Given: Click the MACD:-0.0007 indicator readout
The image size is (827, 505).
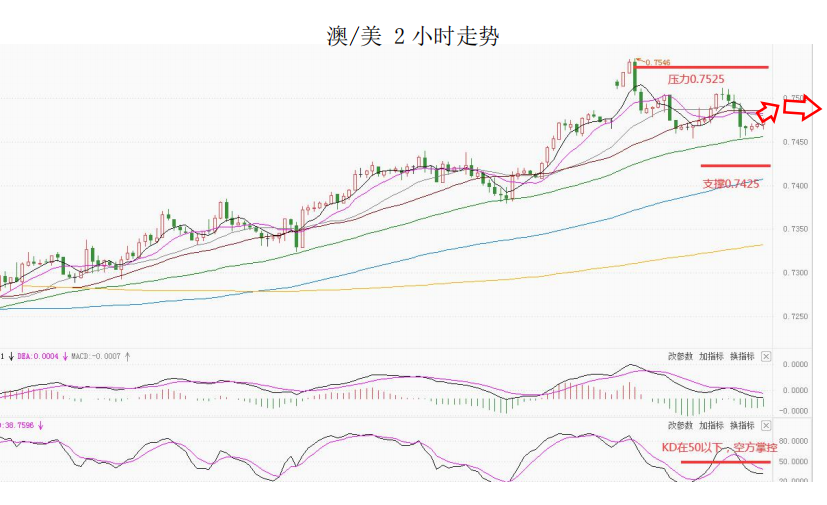Looking at the screenshot, I should 96,356.
